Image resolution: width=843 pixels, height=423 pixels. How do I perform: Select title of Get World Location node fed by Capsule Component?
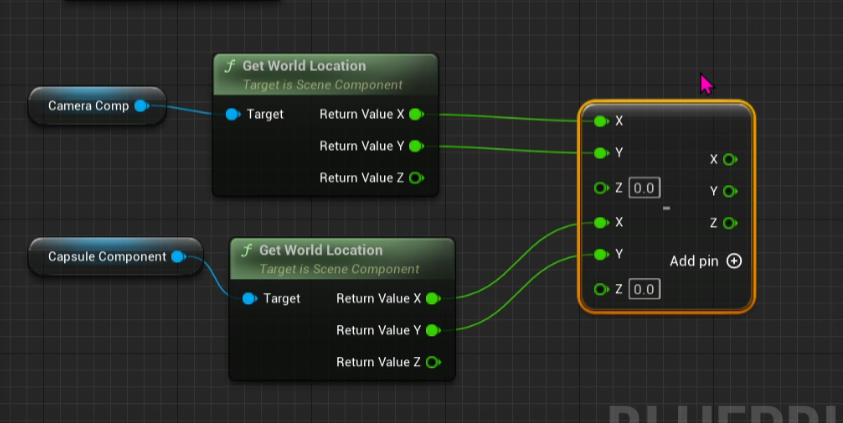[321, 250]
